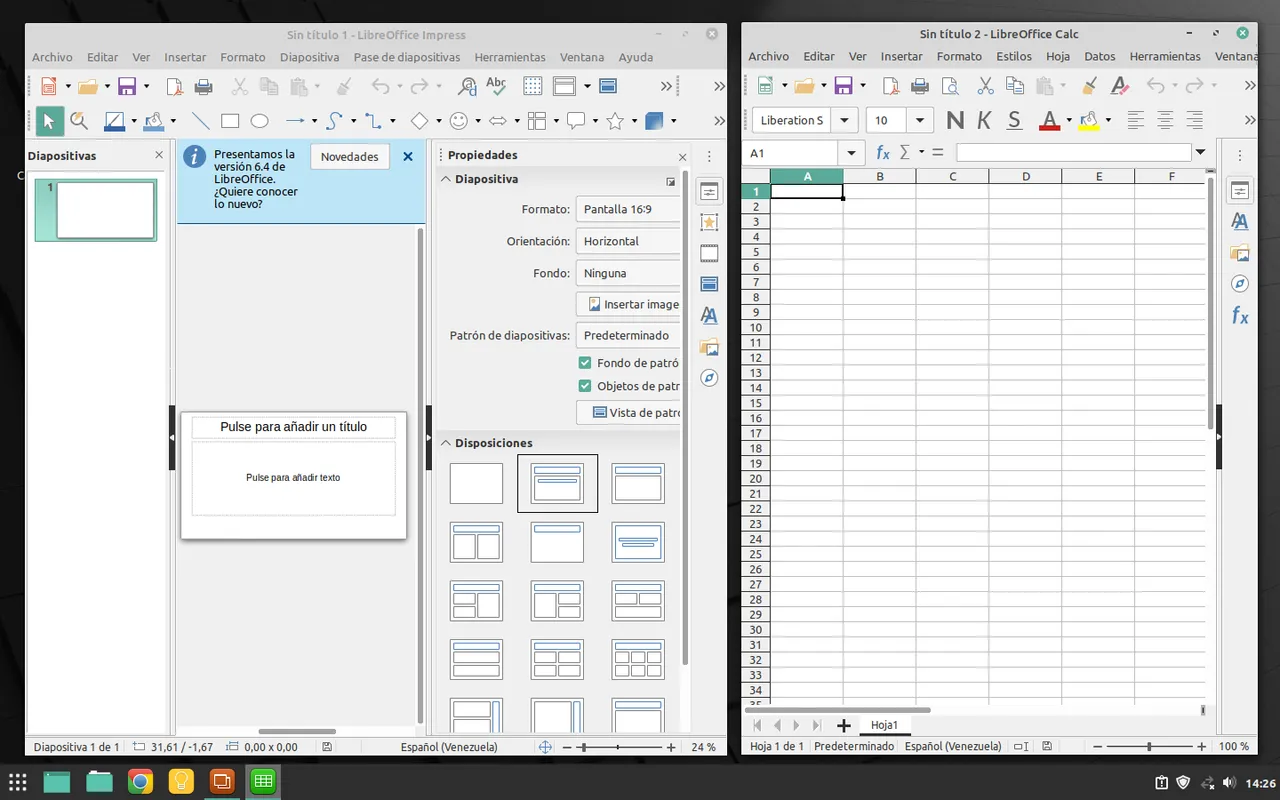This screenshot has width=1280, height=800.
Task: Select the Hoja1 sheet tab
Action: tap(884, 725)
